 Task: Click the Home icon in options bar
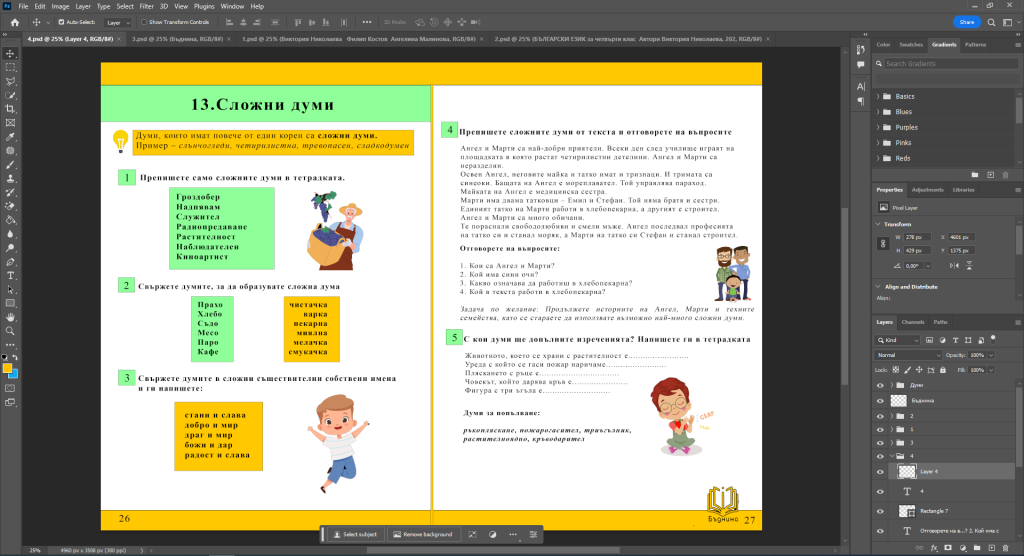17,21
